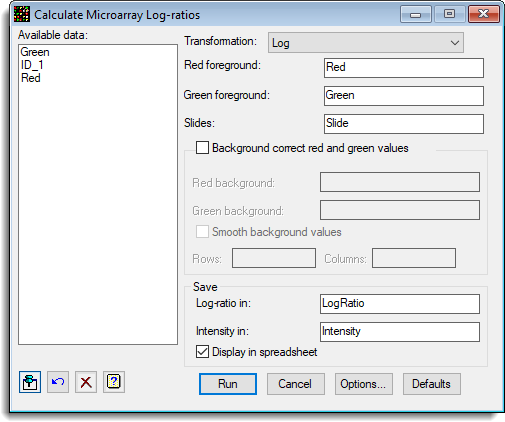Enable background correct red and green values

(x=202, y=148)
